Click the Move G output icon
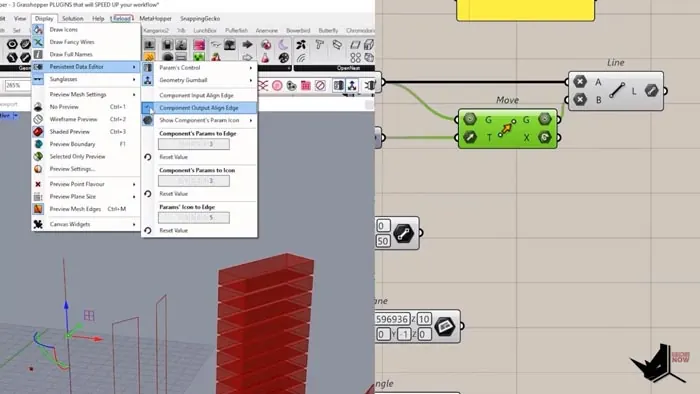Image resolution: width=700 pixels, height=394 pixels. (544, 119)
